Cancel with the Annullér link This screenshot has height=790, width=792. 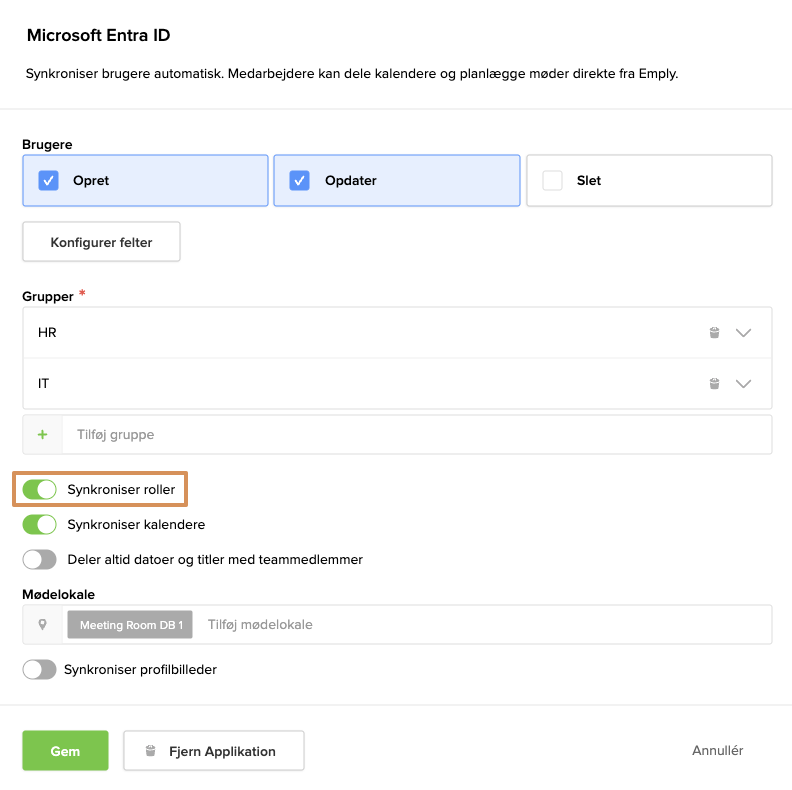[717, 750]
